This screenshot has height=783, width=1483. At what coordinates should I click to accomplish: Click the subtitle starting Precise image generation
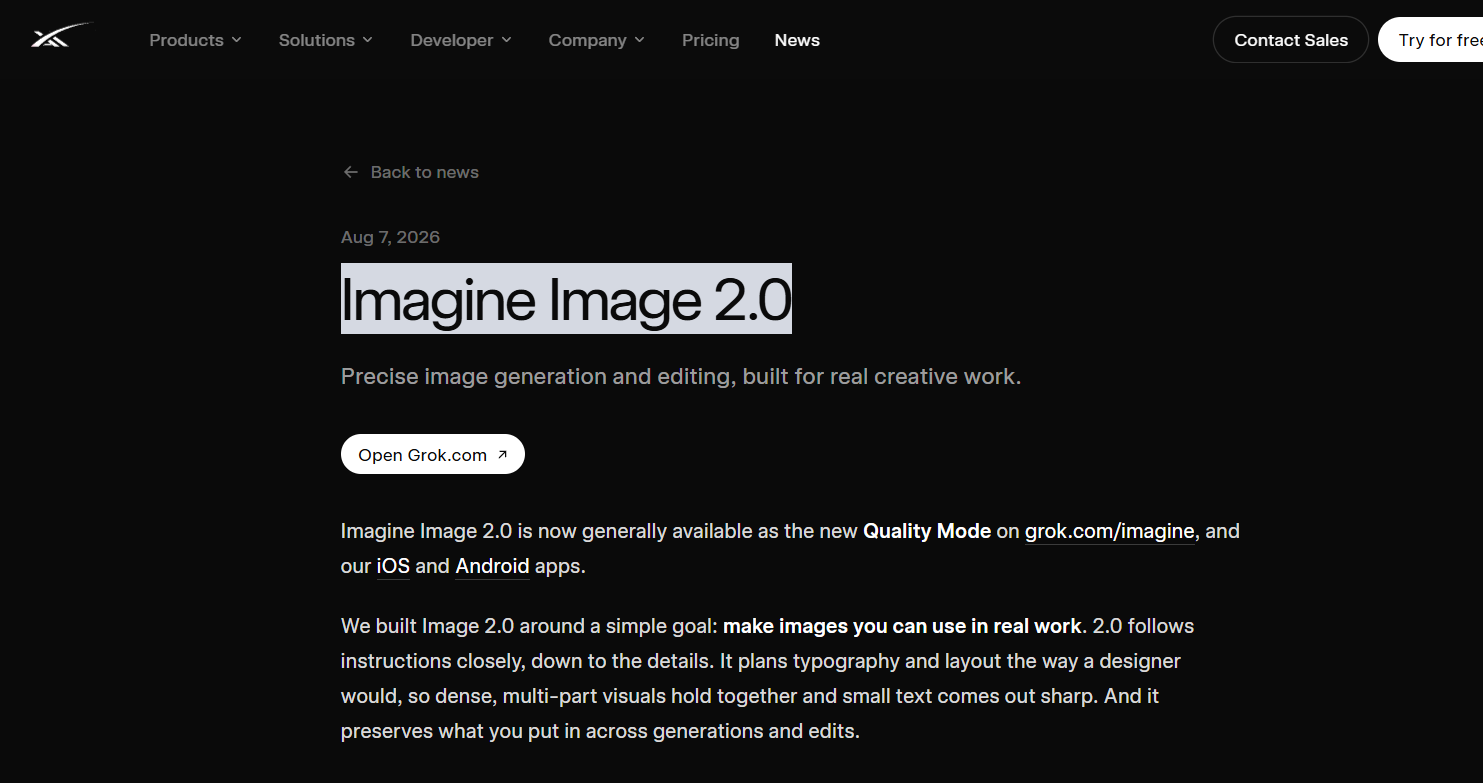pos(681,377)
